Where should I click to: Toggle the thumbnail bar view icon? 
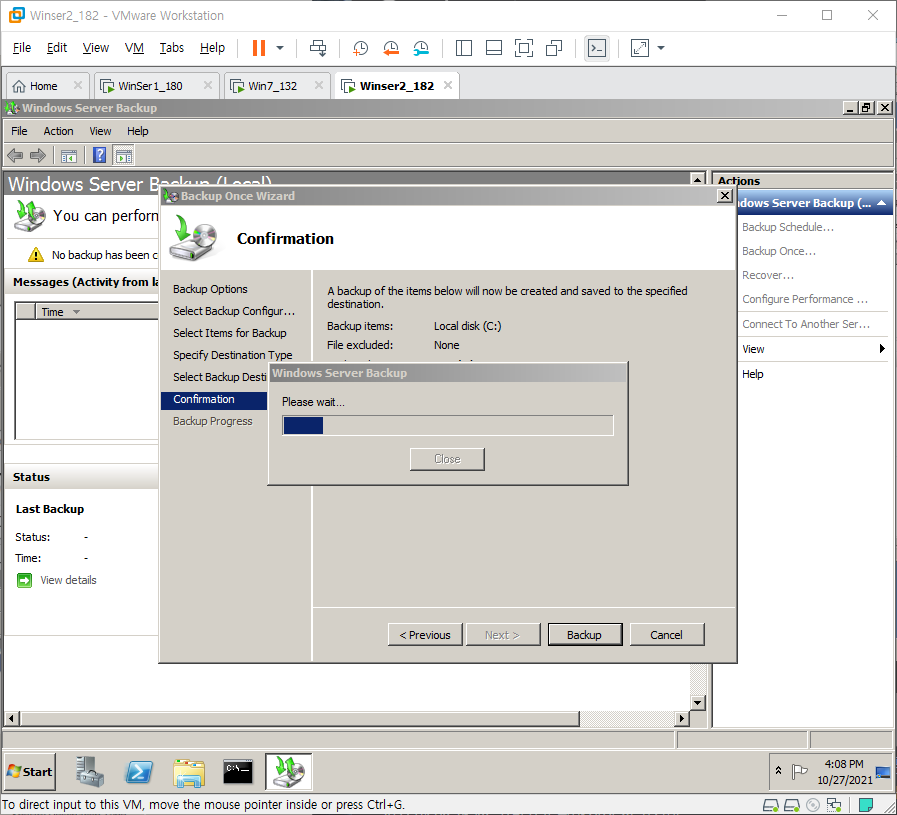click(494, 48)
